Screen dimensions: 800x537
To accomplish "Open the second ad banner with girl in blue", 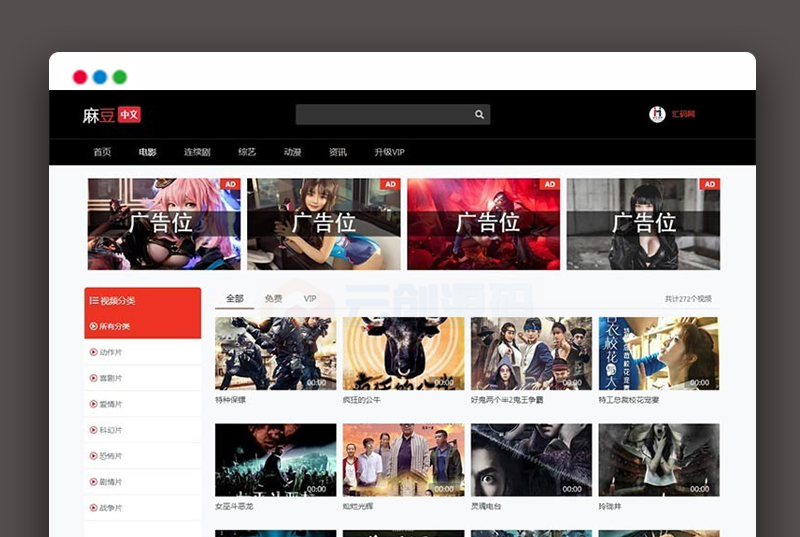I will (323, 224).
